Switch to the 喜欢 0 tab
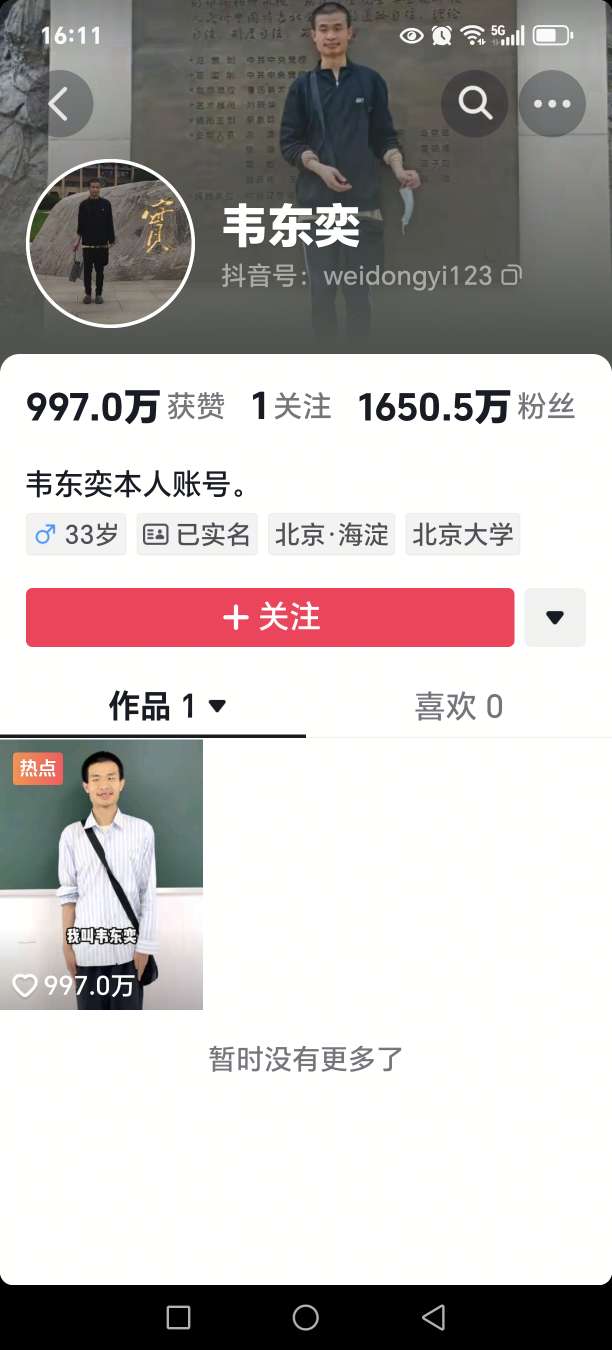This screenshot has width=612, height=1350. [x=459, y=707]
